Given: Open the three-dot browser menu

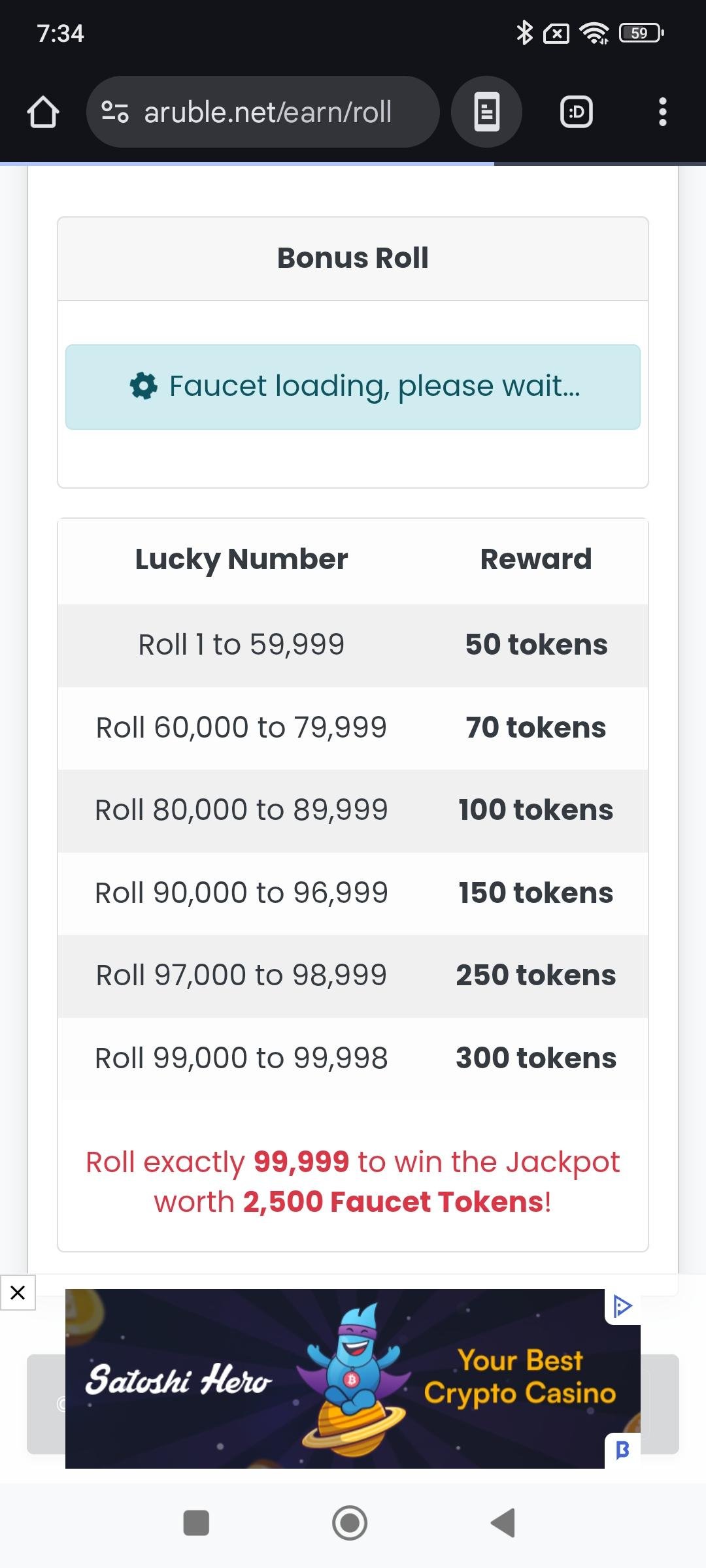Looking at the screenshot, I should pyautogui.click(x=662, y=112).
